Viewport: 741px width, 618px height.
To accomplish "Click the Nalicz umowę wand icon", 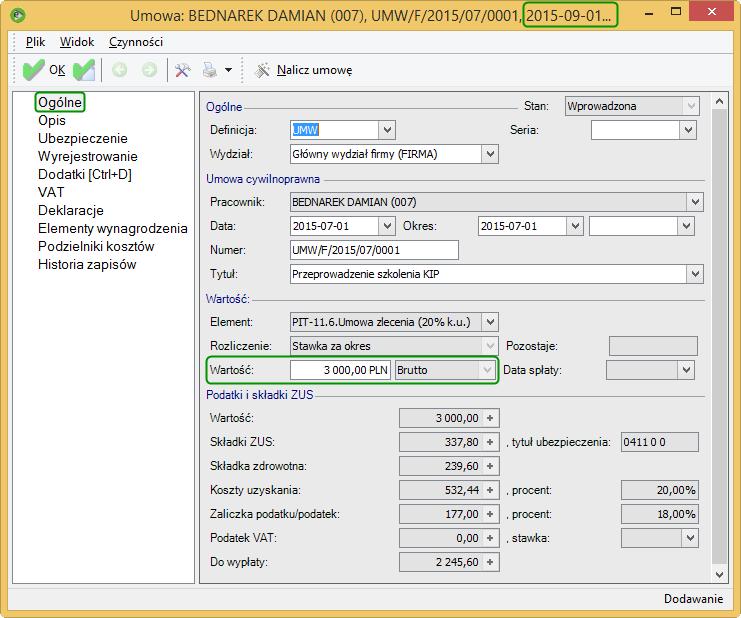I will 262,70.
